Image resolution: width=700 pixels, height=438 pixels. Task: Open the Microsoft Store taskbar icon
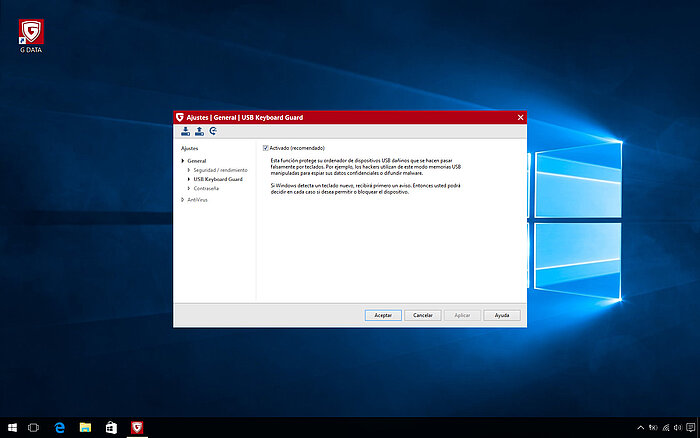(x=112, y=427)
